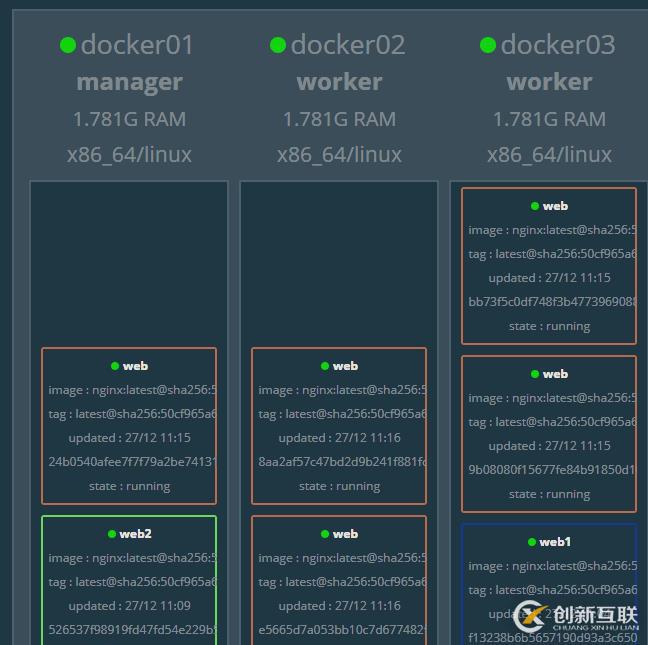
Task: Click the tag line in the web2 card
Action: 132,582
